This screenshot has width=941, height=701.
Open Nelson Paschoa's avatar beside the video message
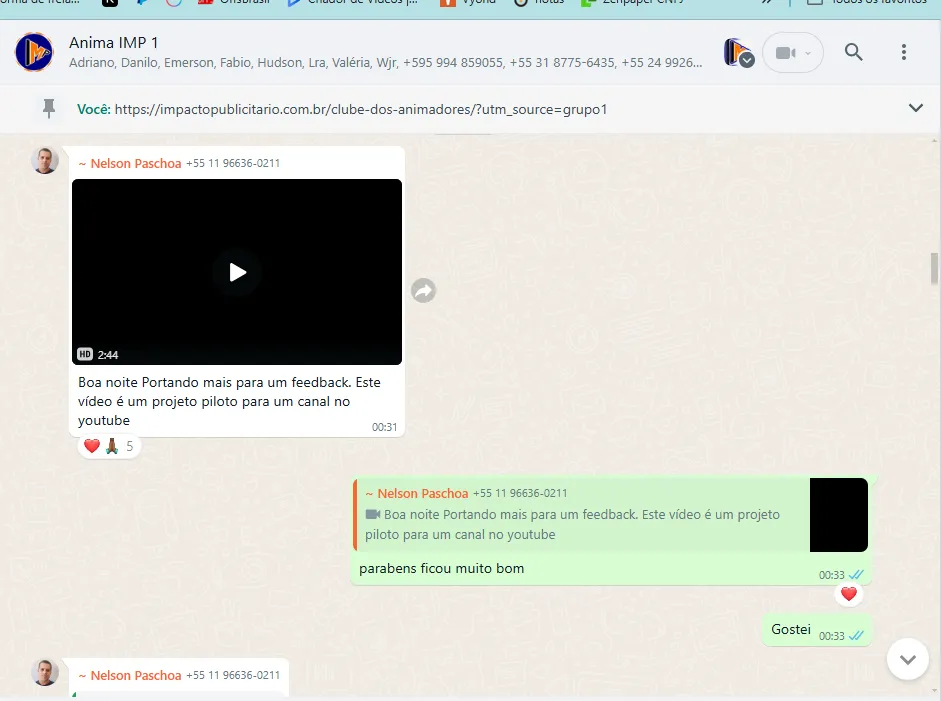pyautogui.click(x=45, y=160)
